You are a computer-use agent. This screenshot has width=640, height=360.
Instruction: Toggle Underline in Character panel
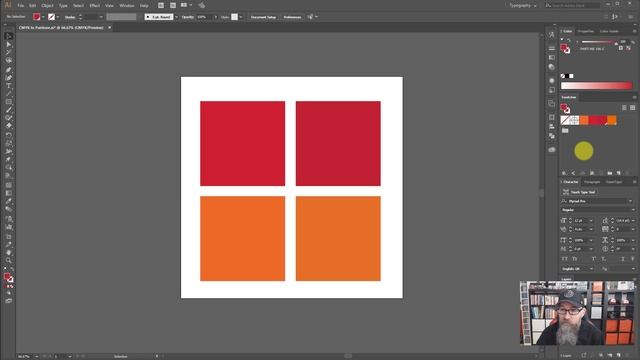click(x=623, y=259)
